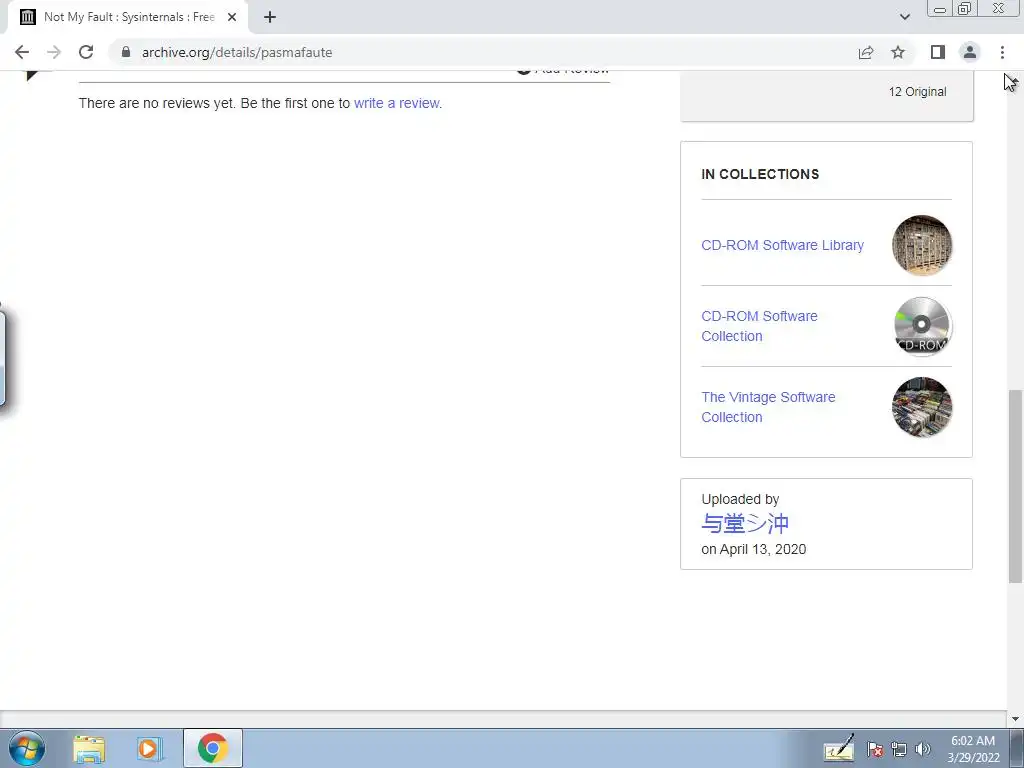1024x768 pixels.
Task: Share this page from the address bar
Action: (866, 52)
